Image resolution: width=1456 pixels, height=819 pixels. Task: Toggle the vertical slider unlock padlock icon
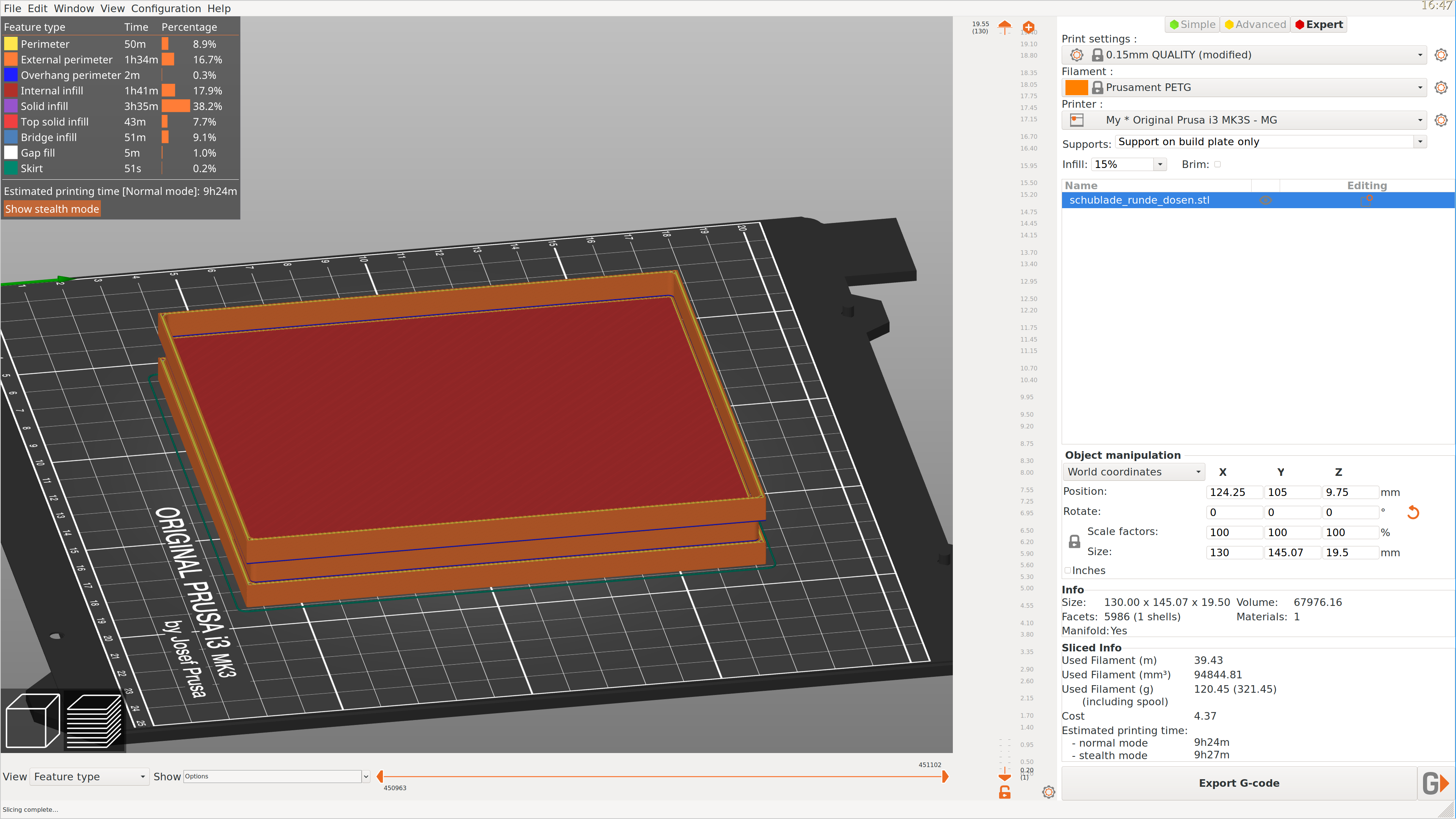(x=1004, y=792)
